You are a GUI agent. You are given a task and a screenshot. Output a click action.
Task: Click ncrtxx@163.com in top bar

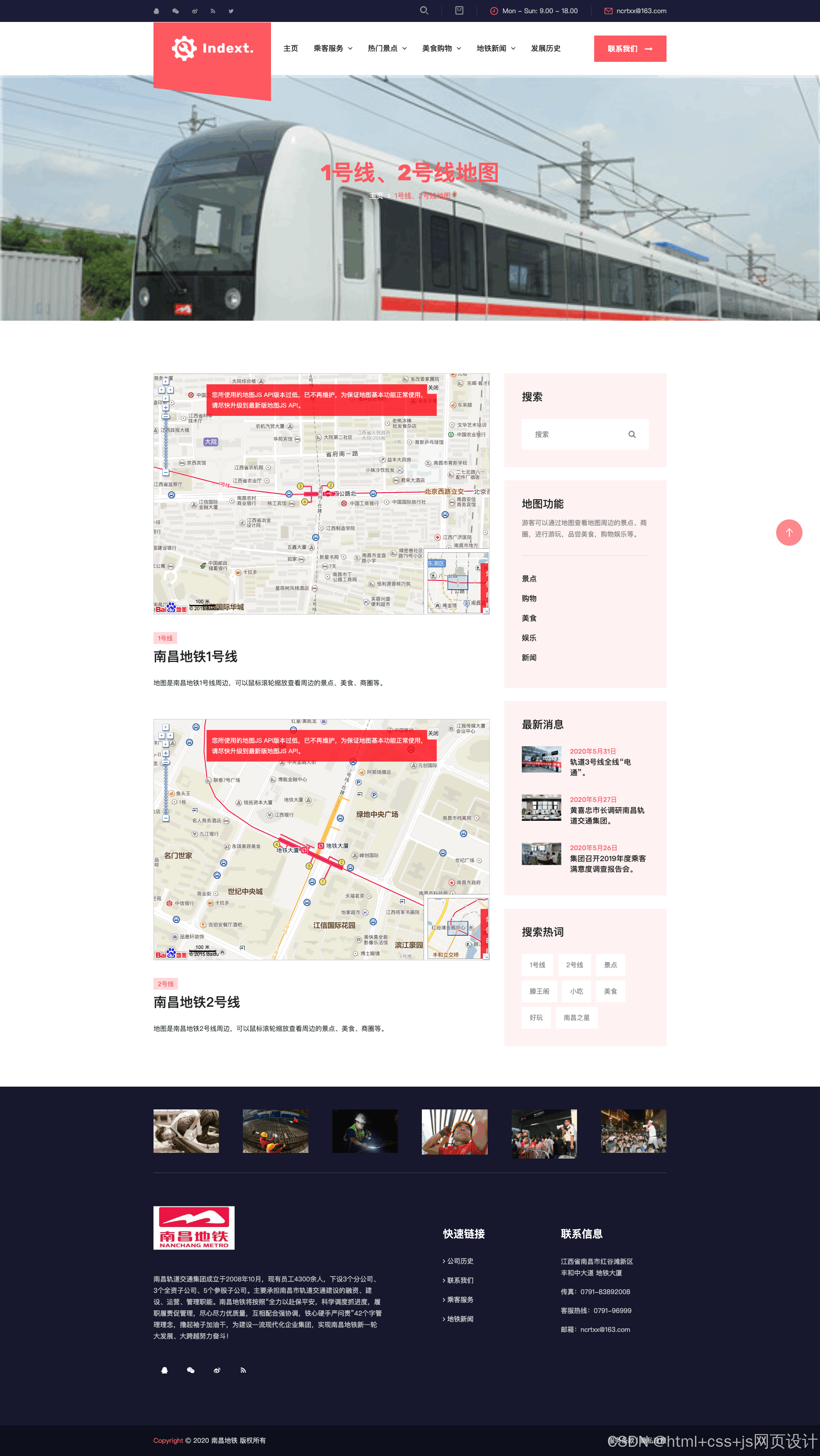[641, 11]
